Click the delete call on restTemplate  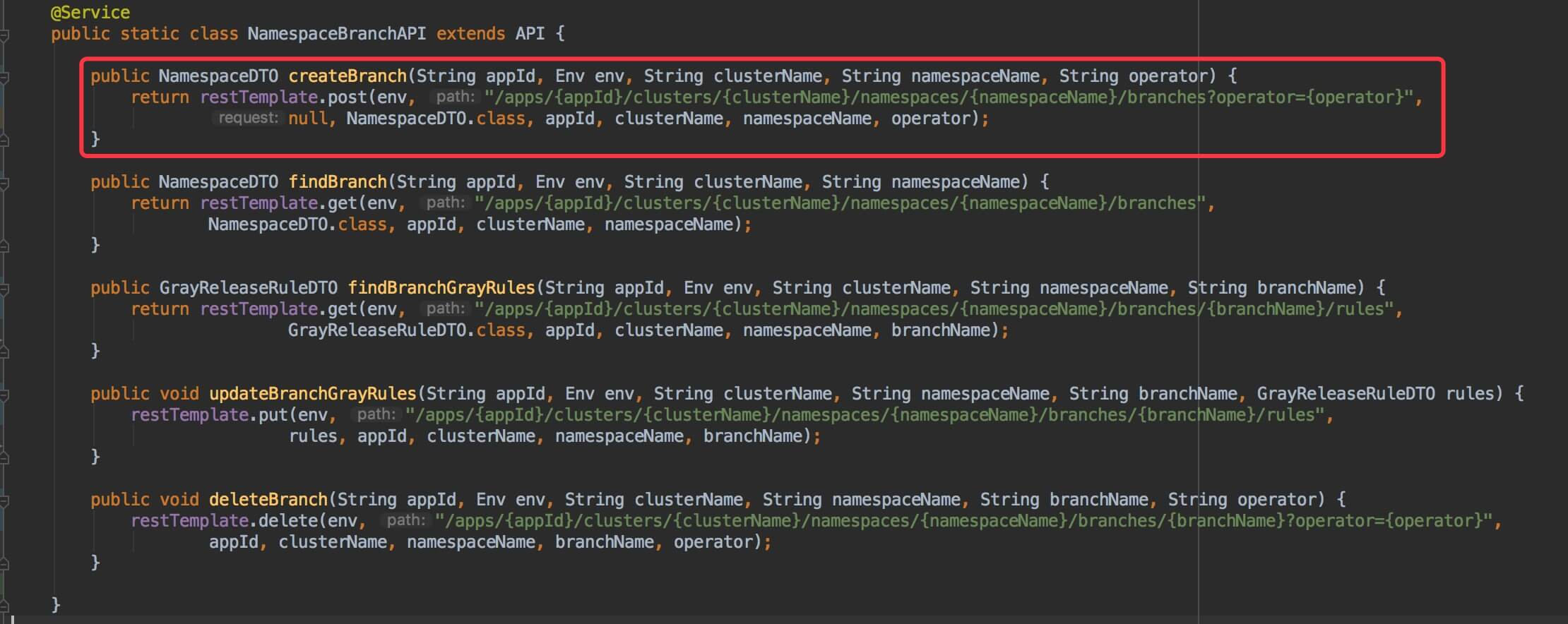pos(288,521)
